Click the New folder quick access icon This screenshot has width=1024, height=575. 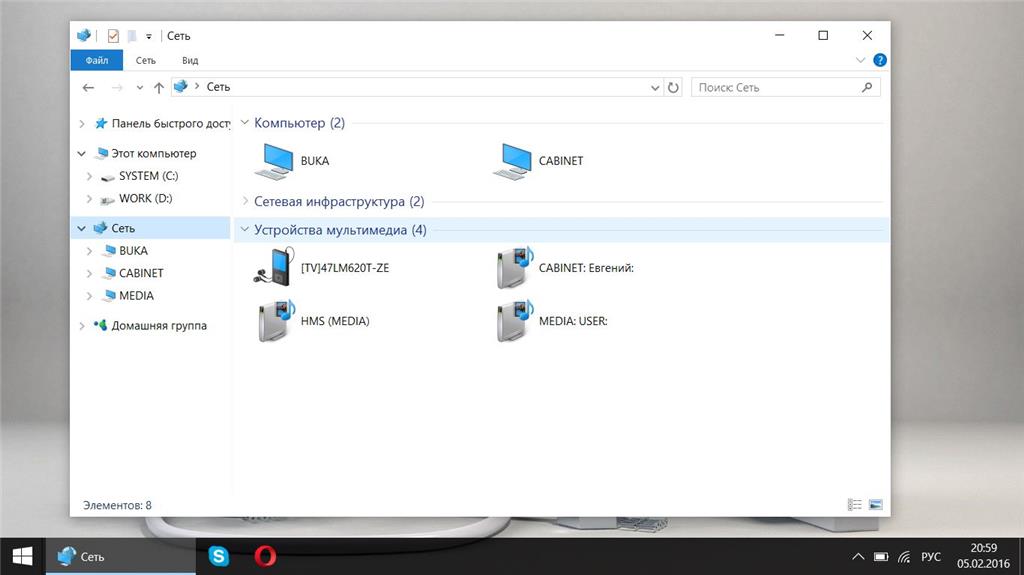pos(132,36)
